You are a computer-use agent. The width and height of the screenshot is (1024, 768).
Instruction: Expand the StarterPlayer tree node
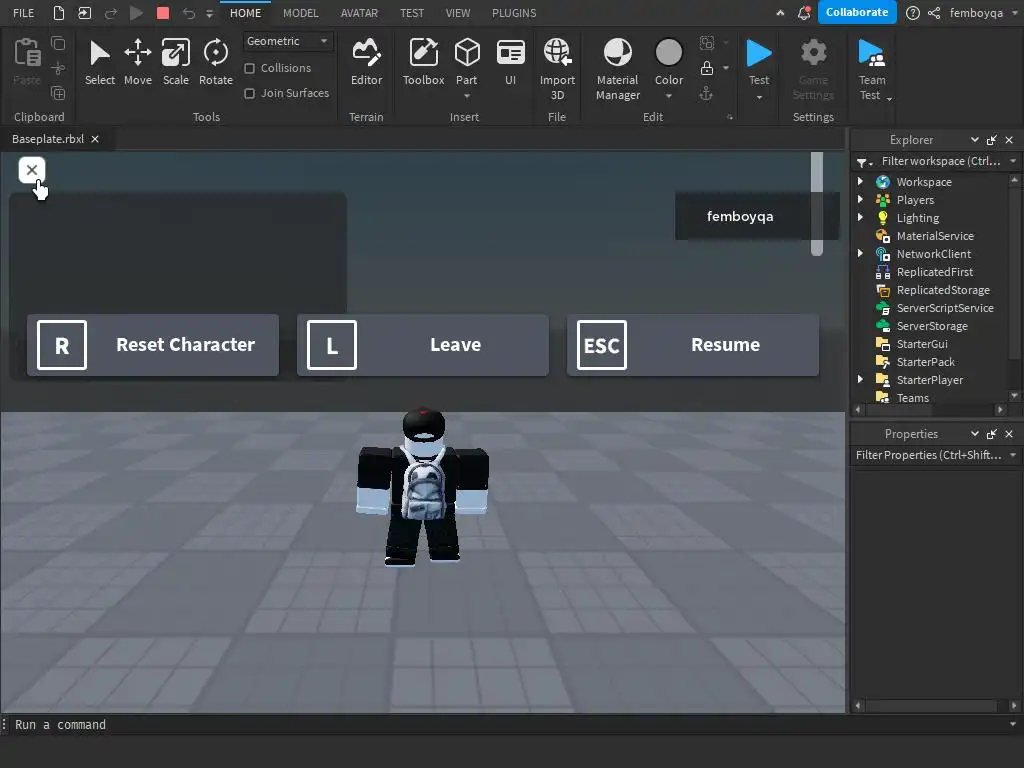click(x=861, y=379)
